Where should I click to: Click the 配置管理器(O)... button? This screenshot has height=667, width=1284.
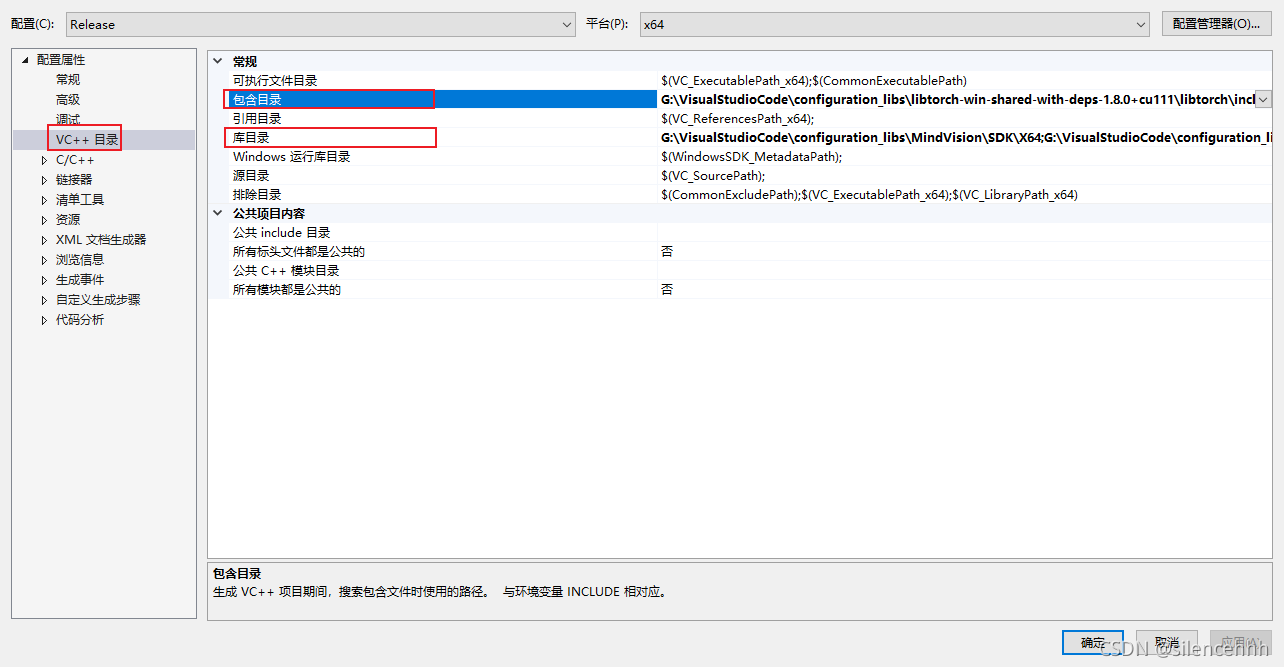coord(1216,24)
